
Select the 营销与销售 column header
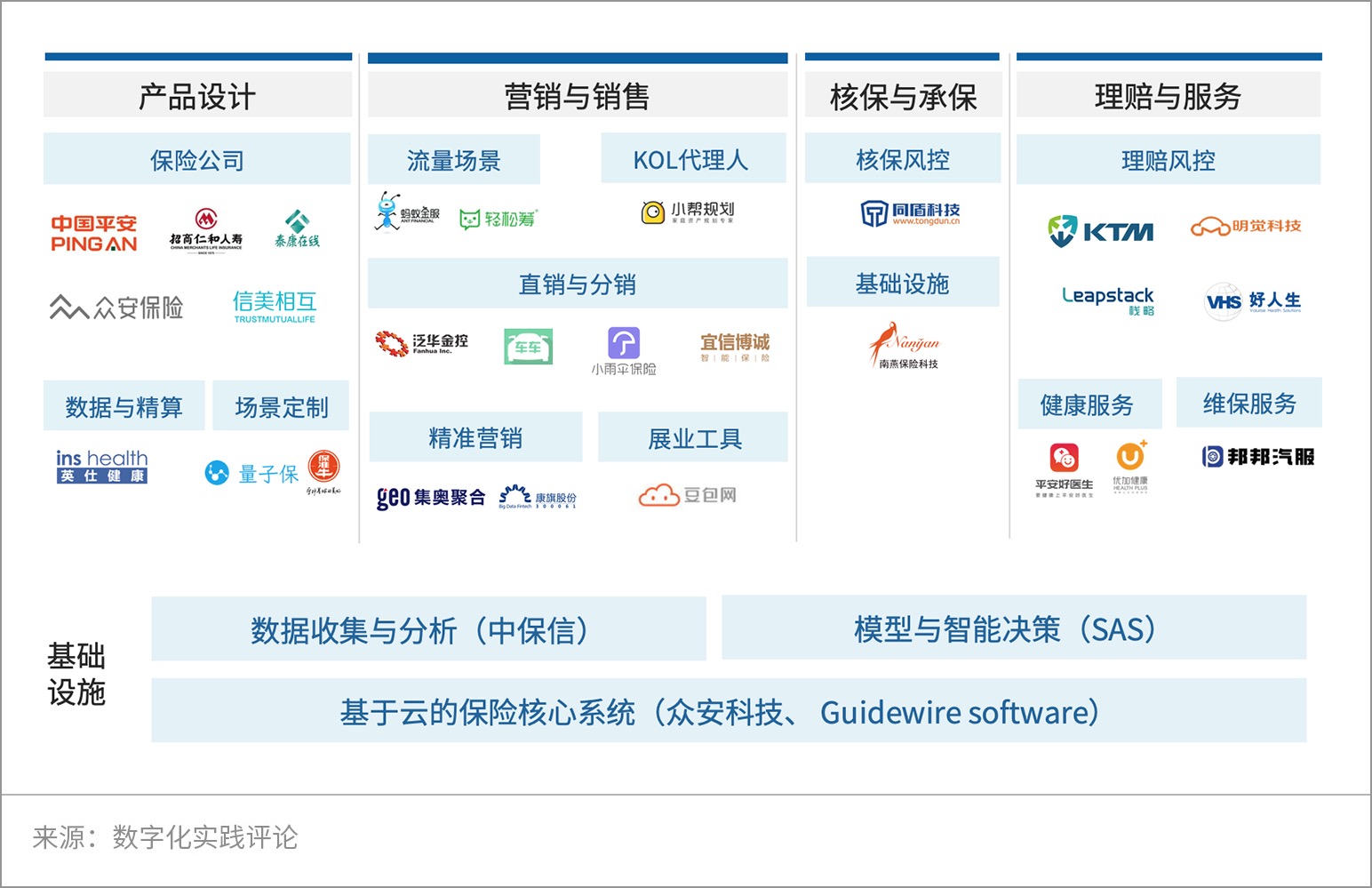(x=578, y=95)
